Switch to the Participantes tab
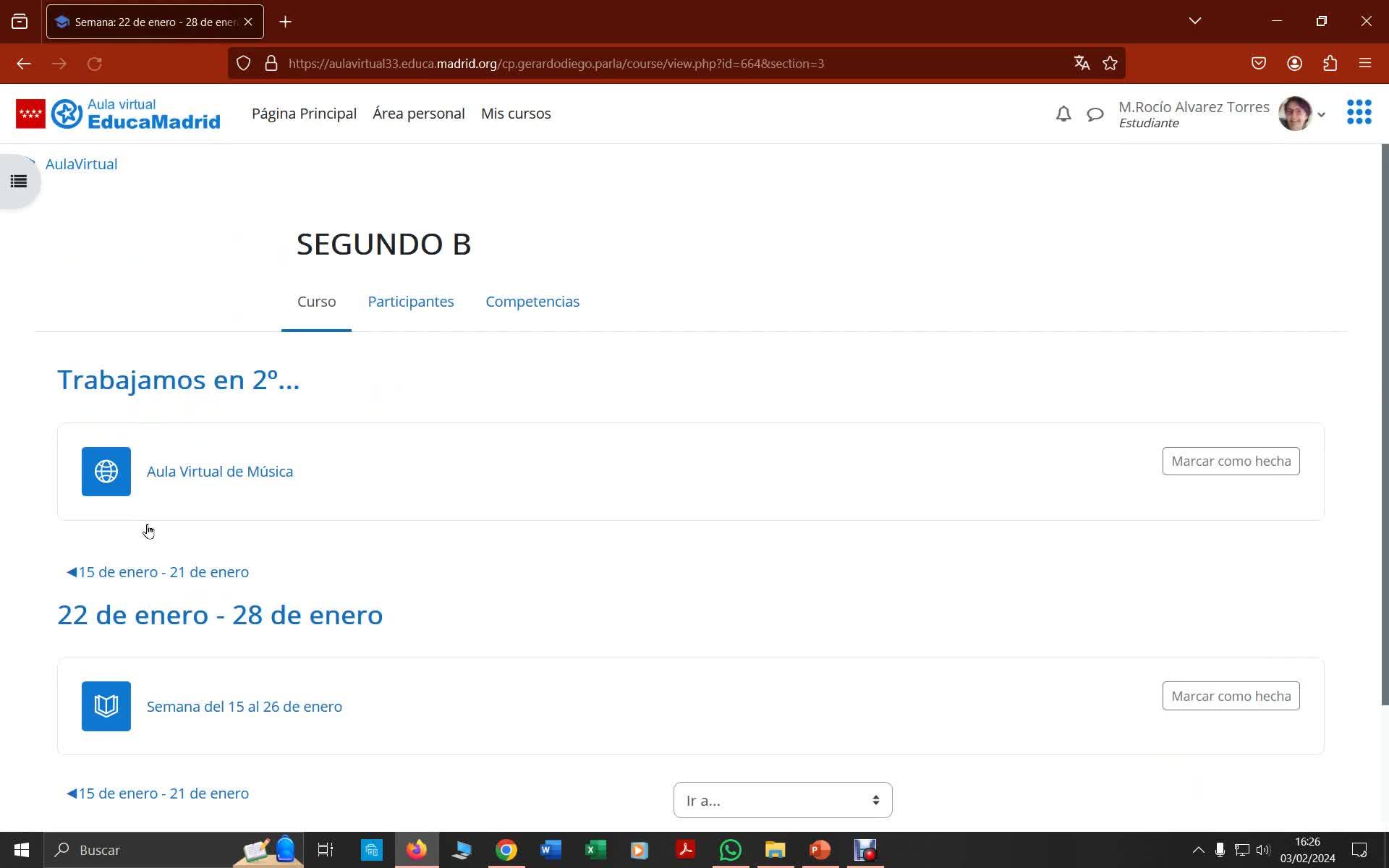 410,302
